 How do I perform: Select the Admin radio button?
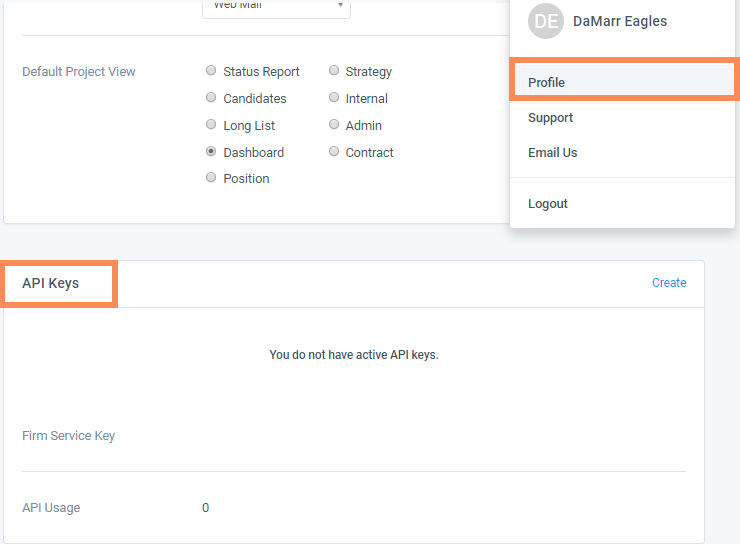(x=334, y=125)
